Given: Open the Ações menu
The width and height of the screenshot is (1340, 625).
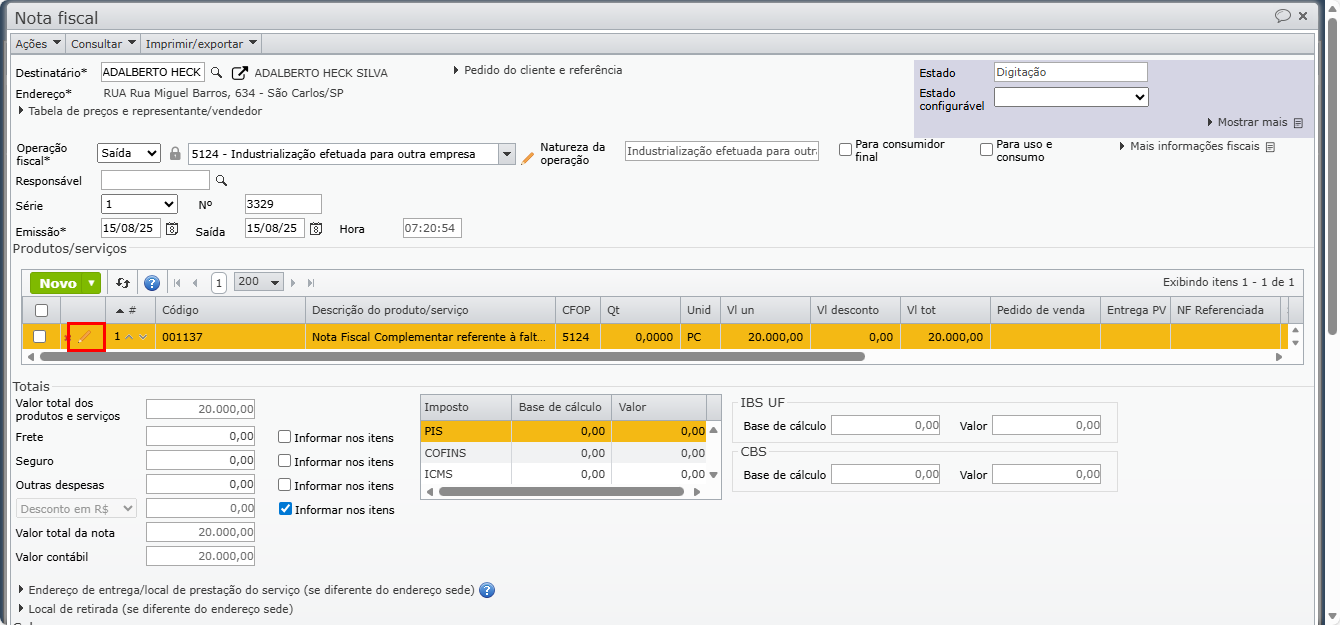Looking at the screenshot, I should [x=38, y=44].
